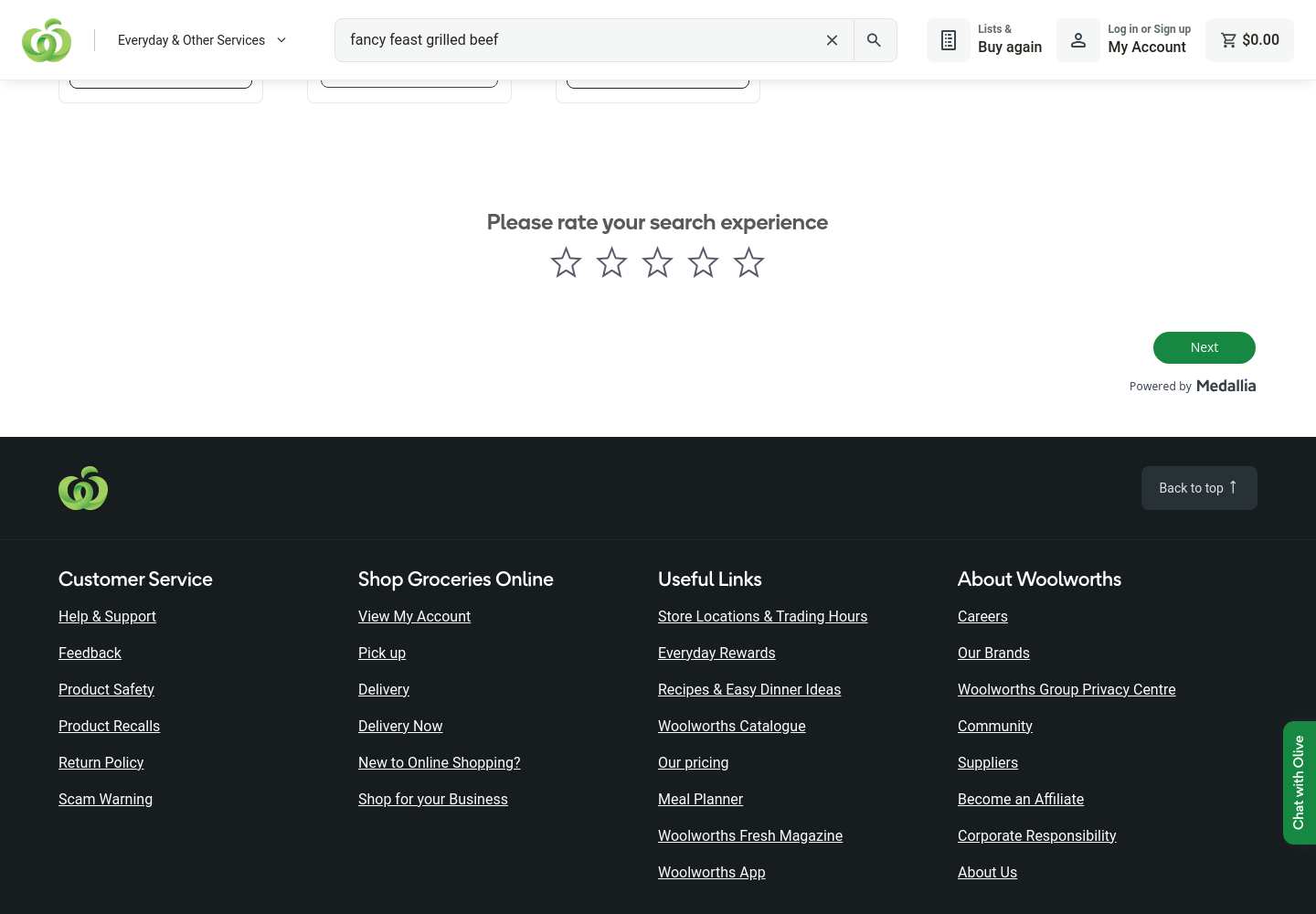Click the Back to top button

pos(1199,488)
